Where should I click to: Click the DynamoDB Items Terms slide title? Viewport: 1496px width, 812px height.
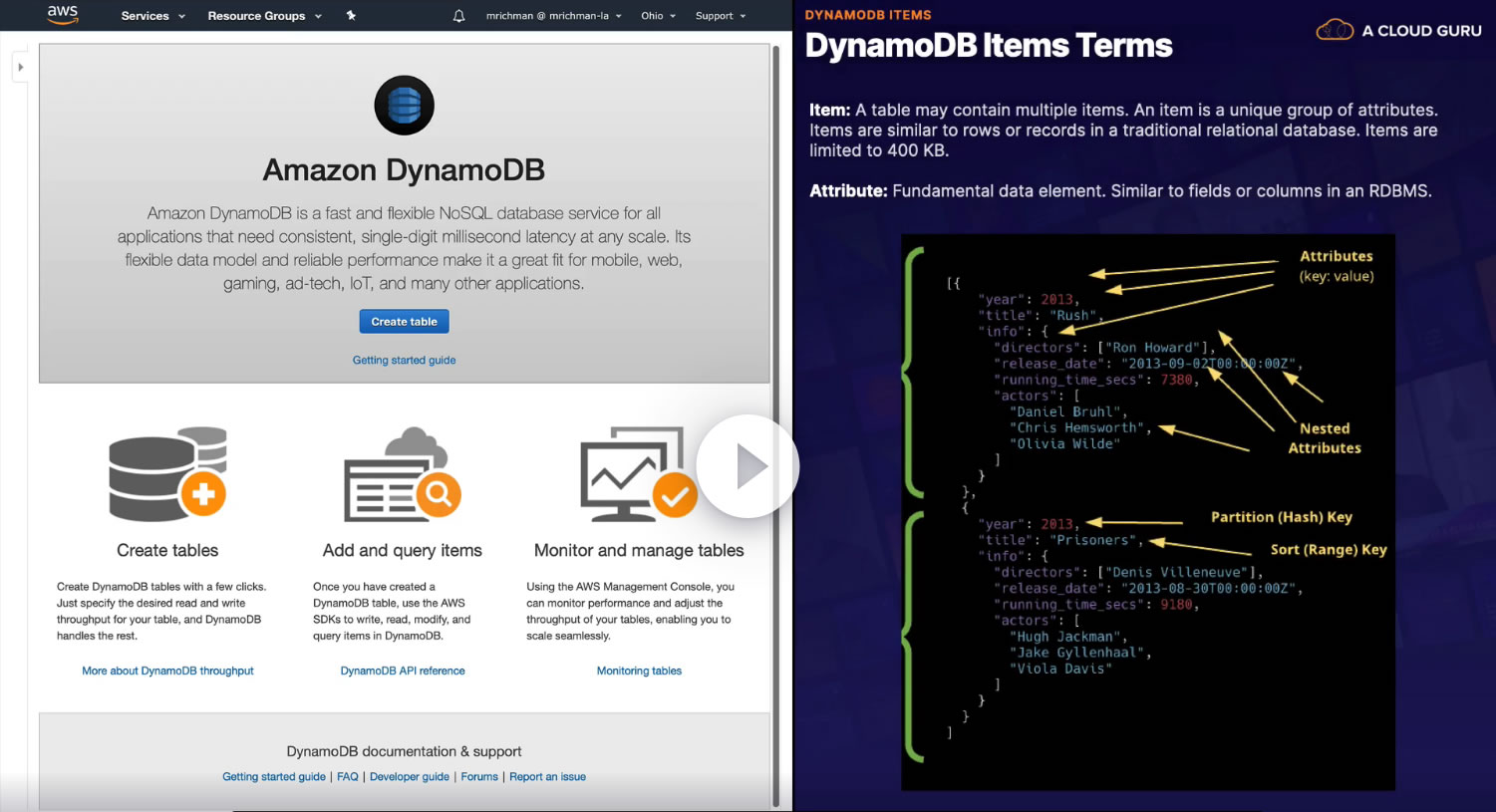989,46
